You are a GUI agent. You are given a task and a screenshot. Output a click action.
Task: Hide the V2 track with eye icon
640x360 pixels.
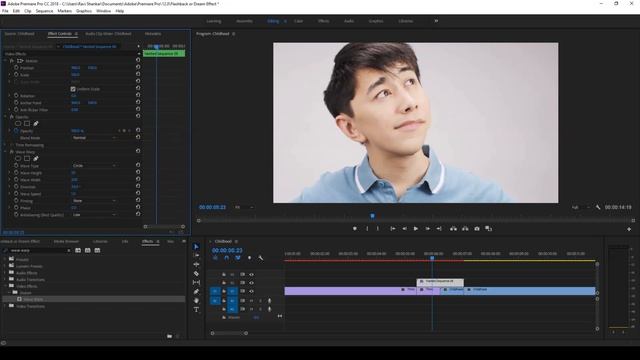(251, 283)
